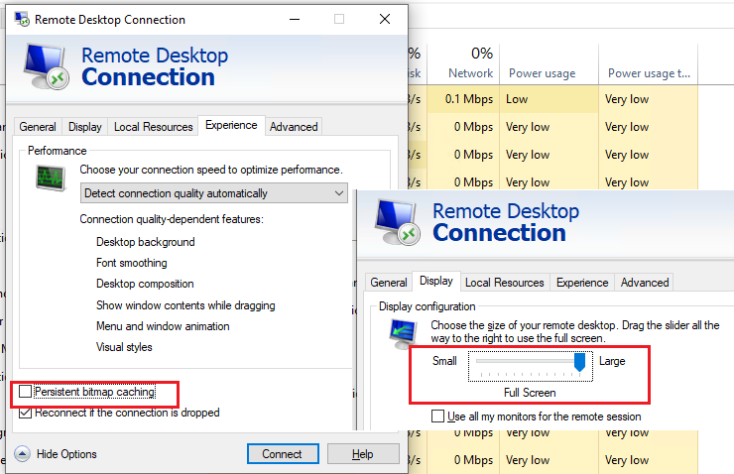The height and width of the screenshot is (474, 734).
Task: Switch to the Local Resources tab in left dialog
Action: (x=153, y=127)
